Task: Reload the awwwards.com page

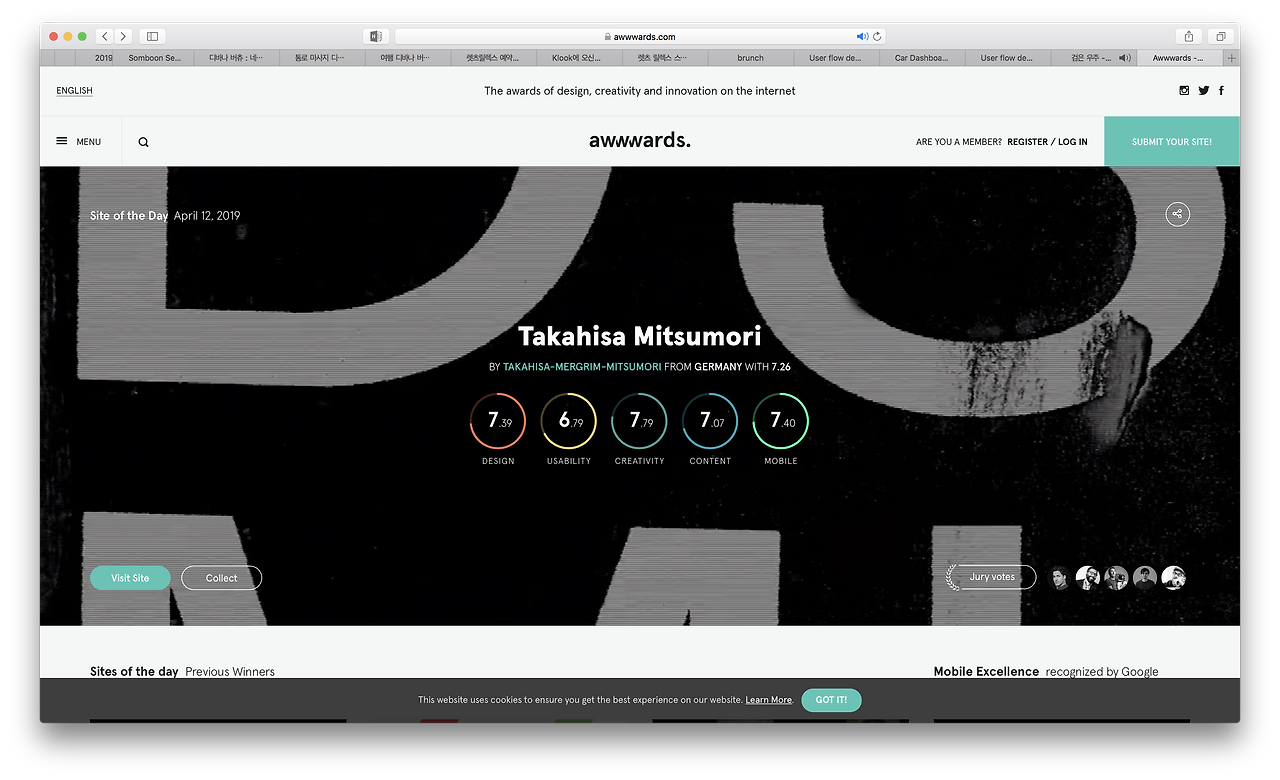Action: coord(877,37)
